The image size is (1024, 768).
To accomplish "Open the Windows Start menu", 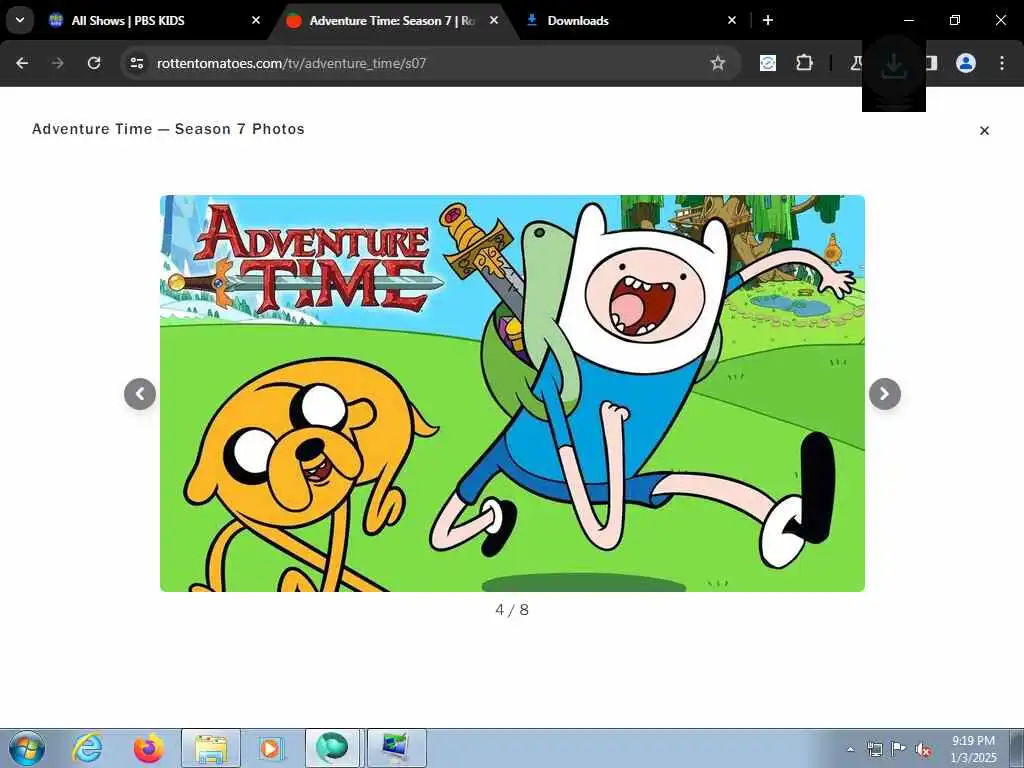I will 27,748.
